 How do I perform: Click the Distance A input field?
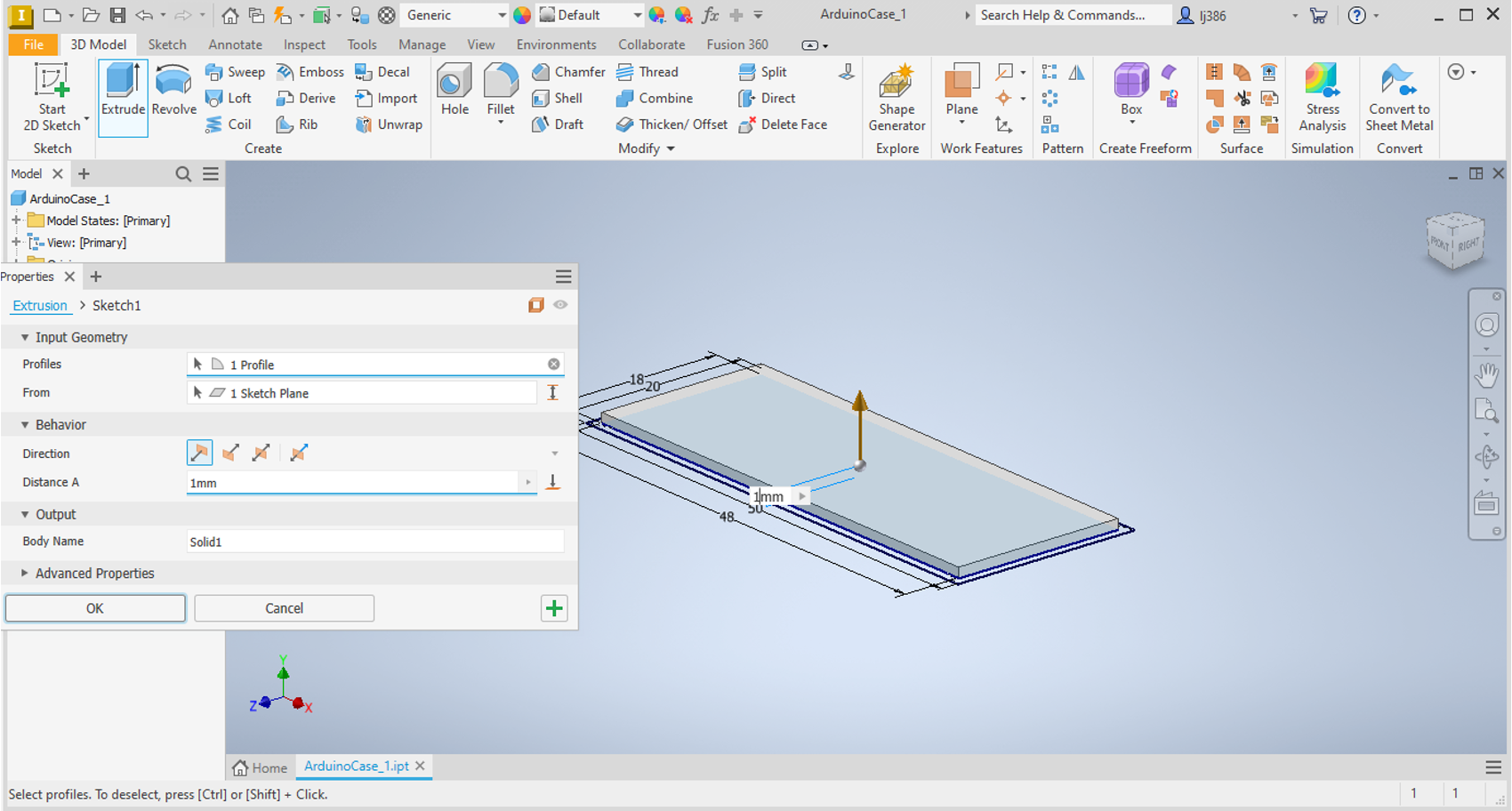(x=351, y=483)
